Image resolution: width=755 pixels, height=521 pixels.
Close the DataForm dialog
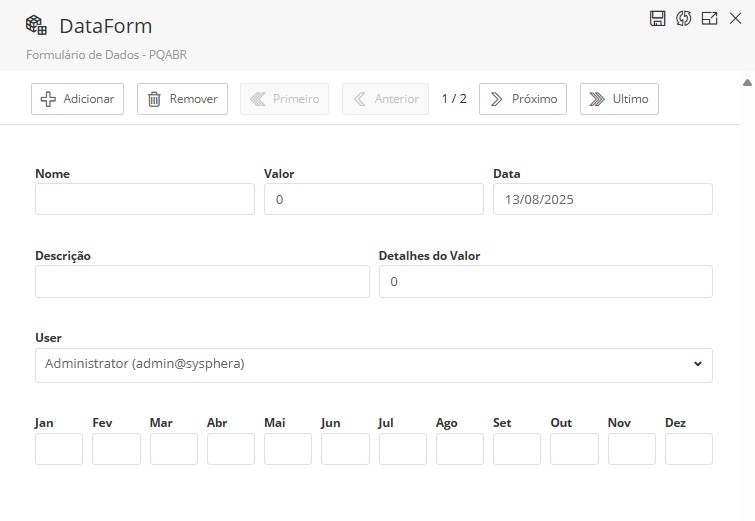(735, 18)
